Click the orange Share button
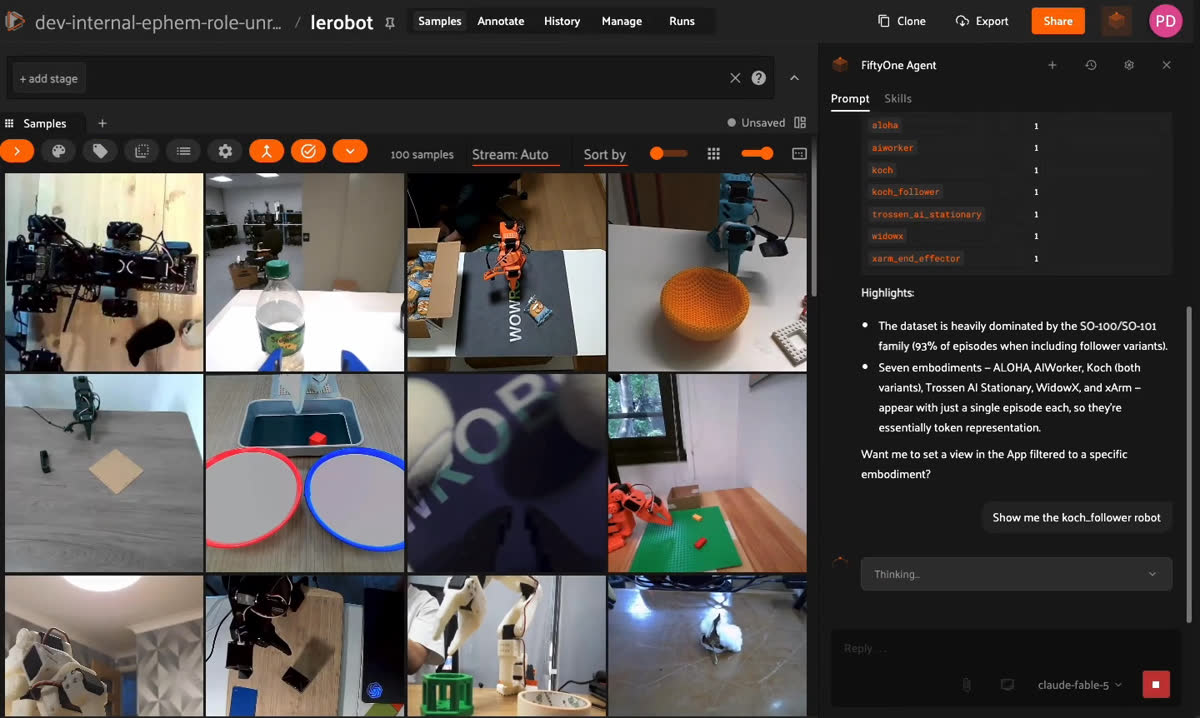 (1058, 21)
